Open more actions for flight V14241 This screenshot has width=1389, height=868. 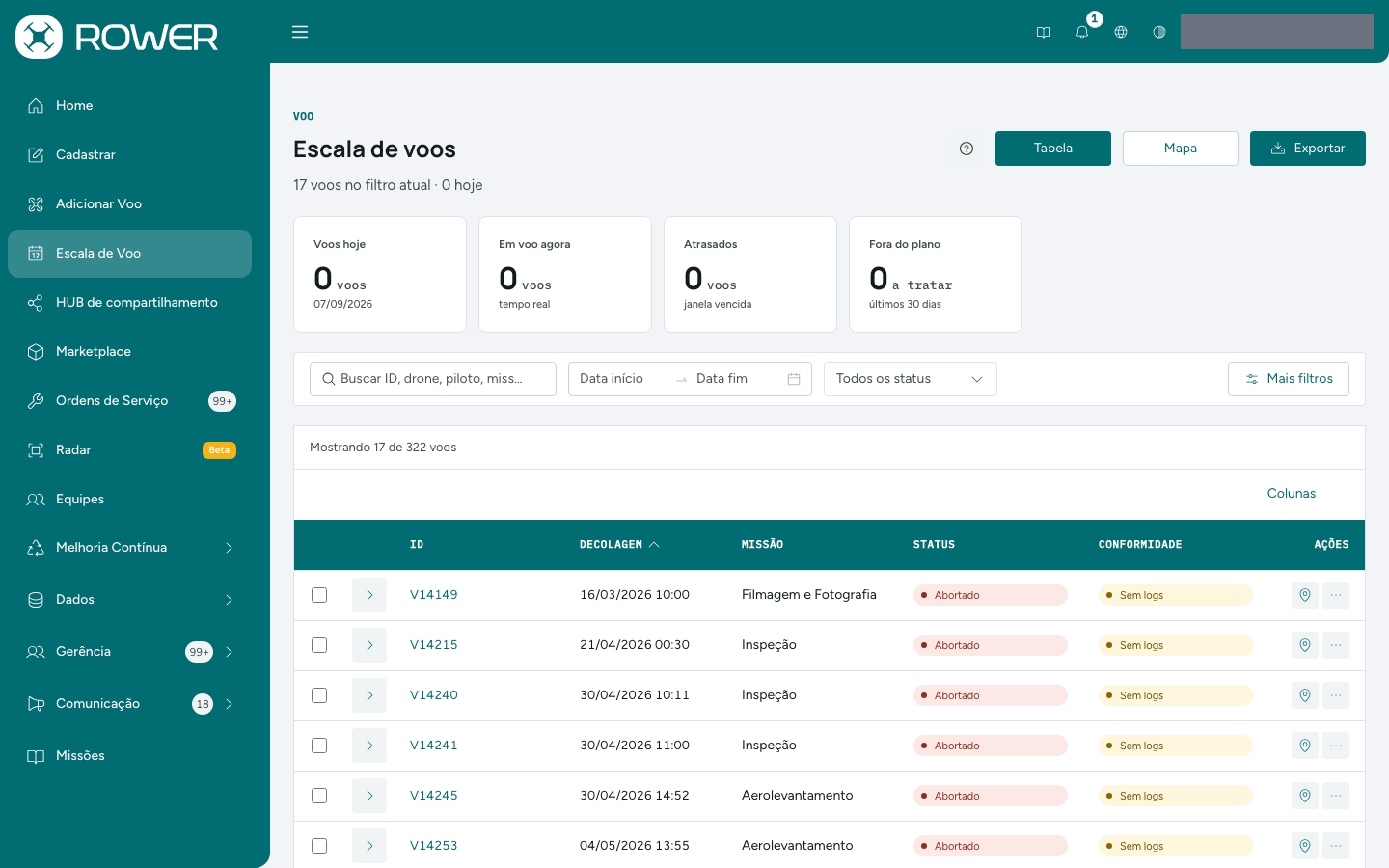(x=1336, y=746)
